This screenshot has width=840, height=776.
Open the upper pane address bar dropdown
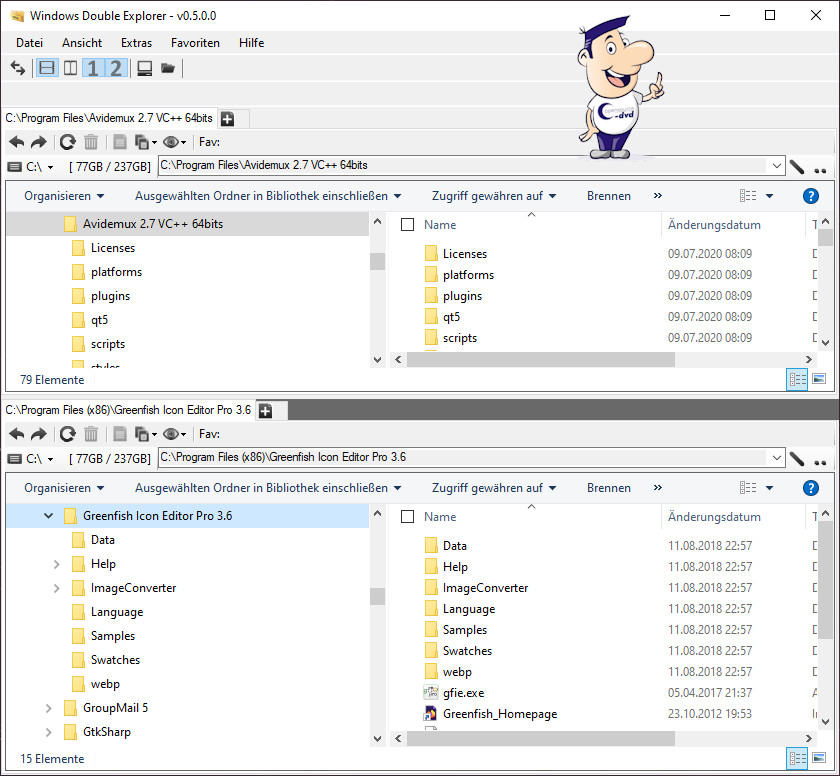(x=775, y=166)
